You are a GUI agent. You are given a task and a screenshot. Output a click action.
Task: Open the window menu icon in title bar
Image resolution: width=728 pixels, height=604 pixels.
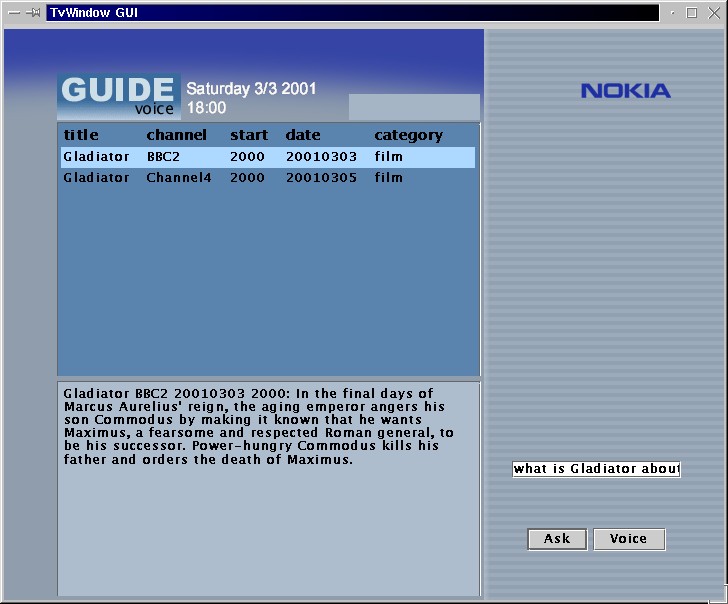pos(14,13)
